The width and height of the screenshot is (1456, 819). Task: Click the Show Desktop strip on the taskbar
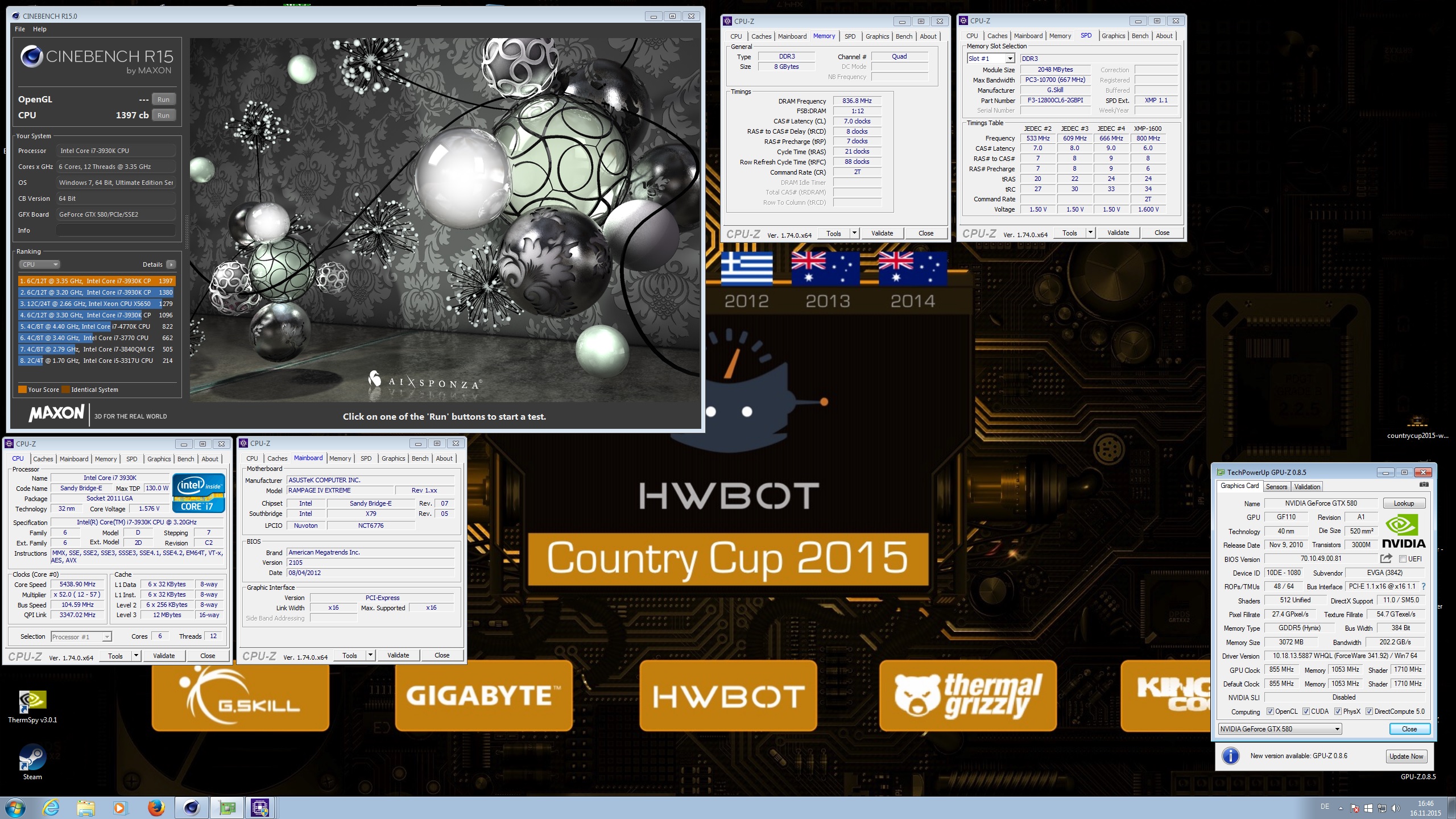coord(1452,808)
